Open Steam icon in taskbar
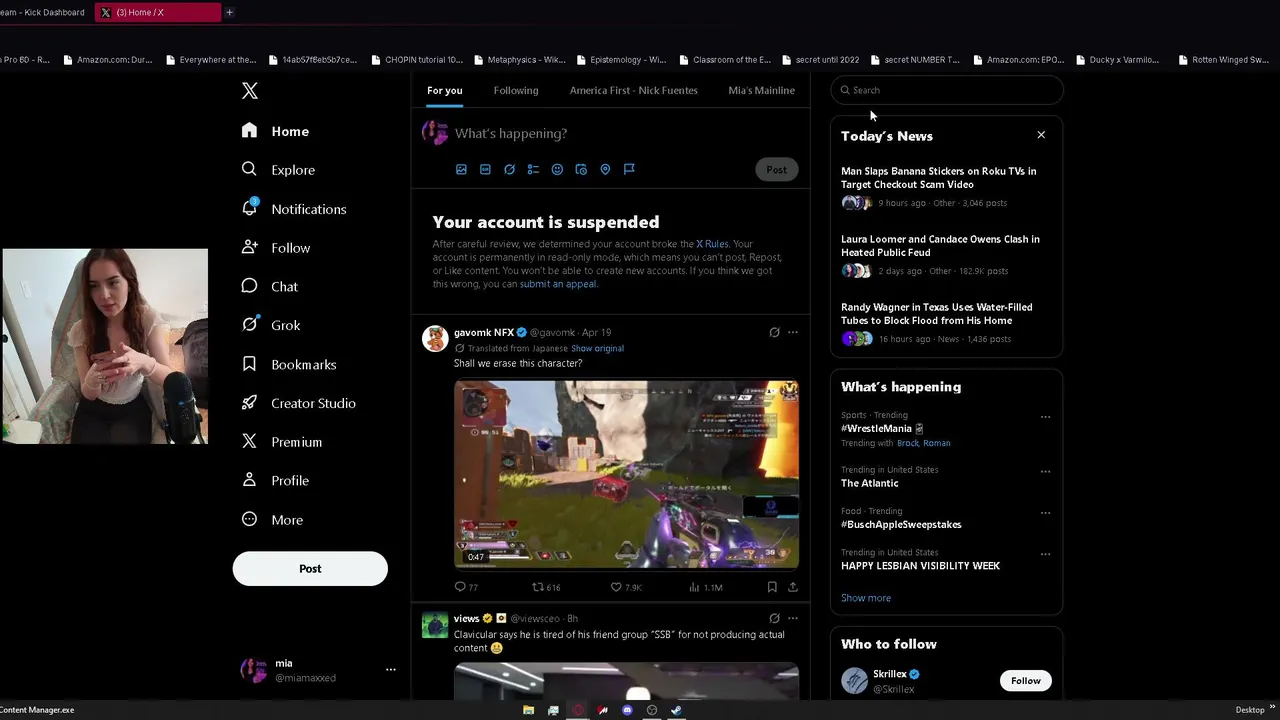 676,710
